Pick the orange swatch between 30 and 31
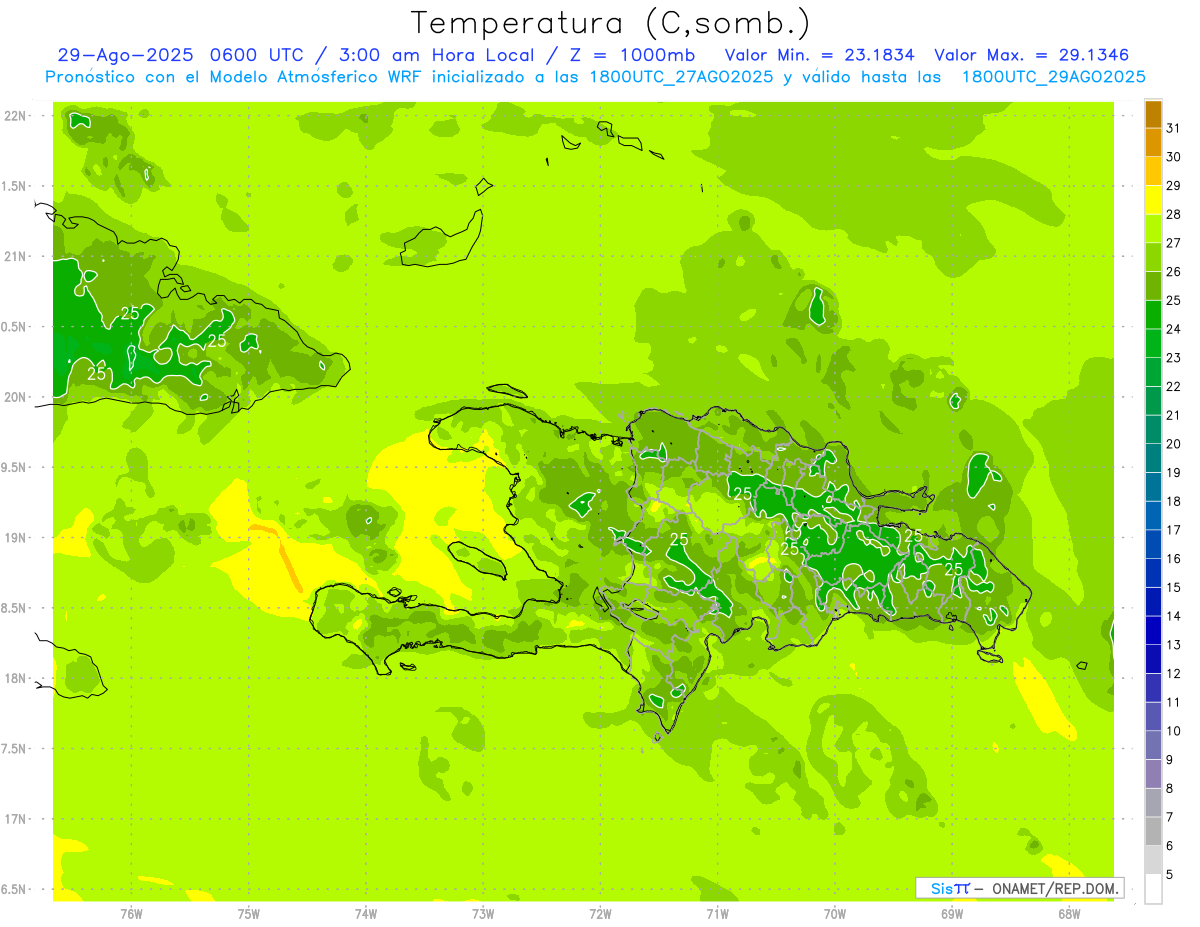This screenshot has width=1200, height=927. [x=1153, y=143]
